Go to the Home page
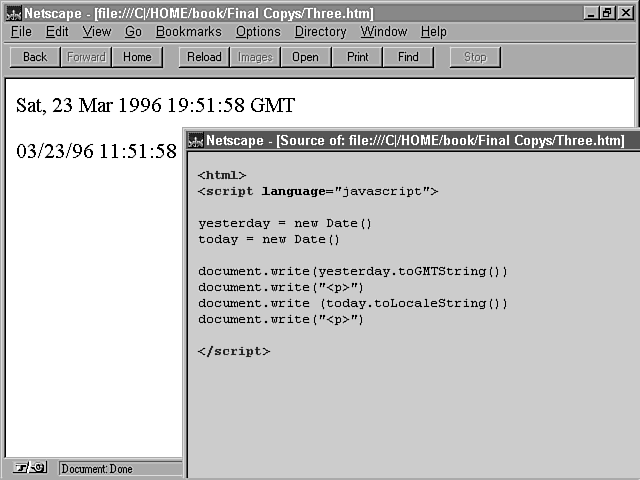640x480 pixels. coord(137,57)
